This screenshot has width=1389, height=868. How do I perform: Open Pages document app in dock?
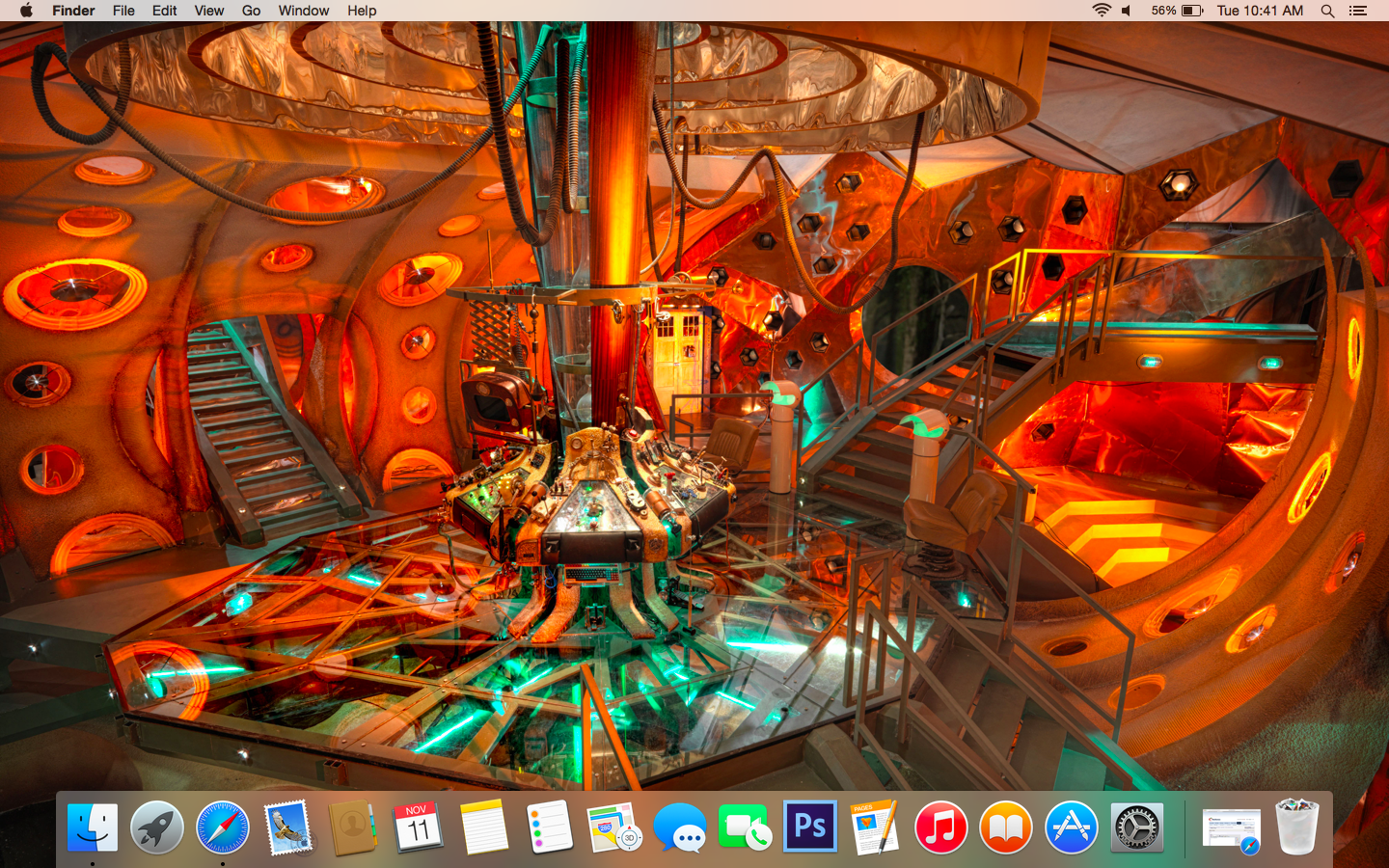pyautogui.click(x=876, y=827)
